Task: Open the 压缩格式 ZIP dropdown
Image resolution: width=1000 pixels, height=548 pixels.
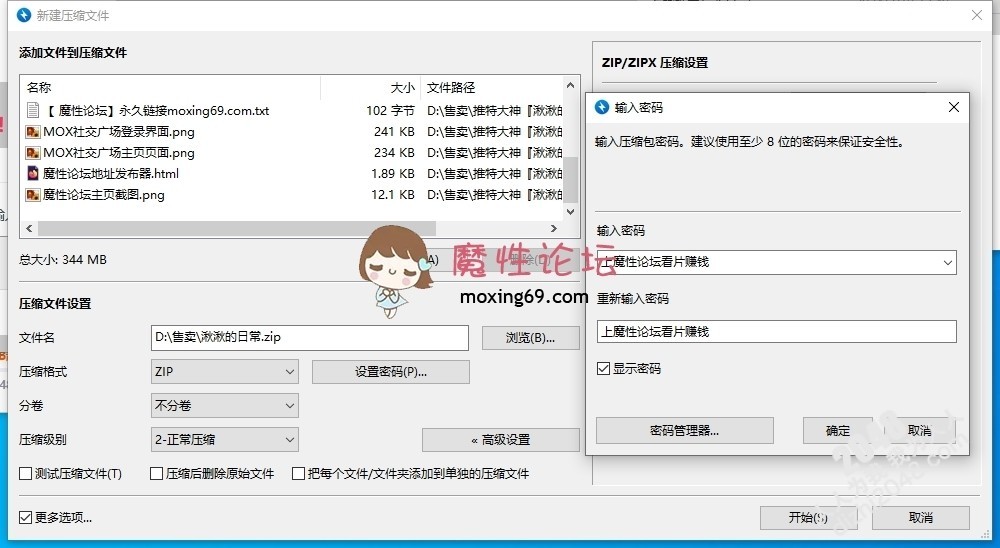Action: [224, 371]
